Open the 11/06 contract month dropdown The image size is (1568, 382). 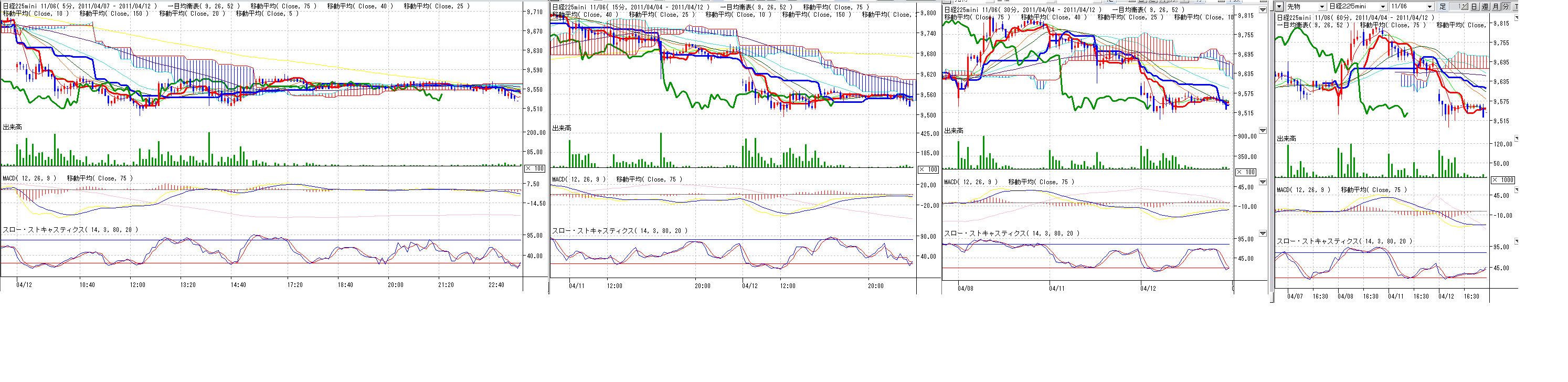pyautogui.click(x=1430, y=7)
